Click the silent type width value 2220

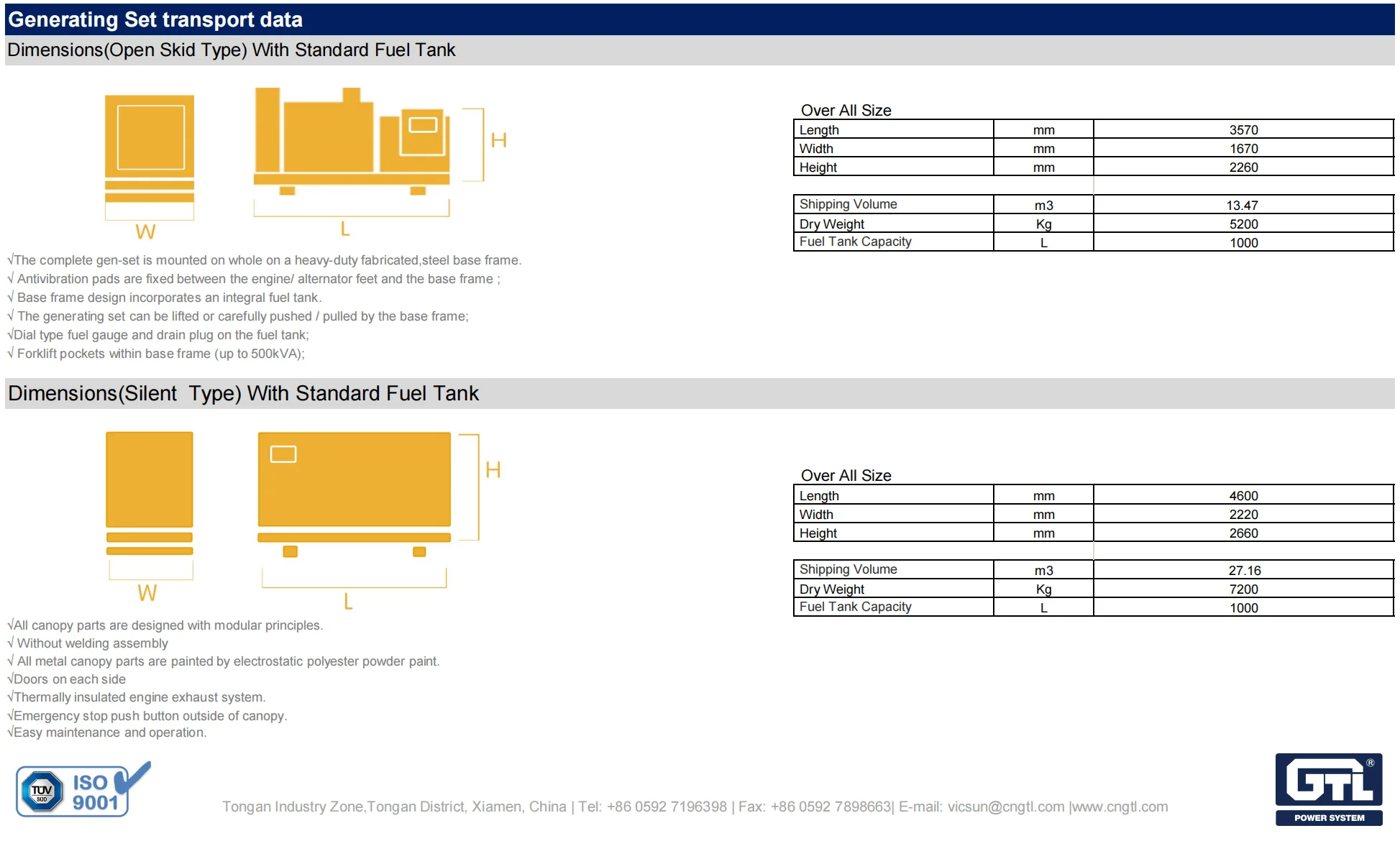1243,515
